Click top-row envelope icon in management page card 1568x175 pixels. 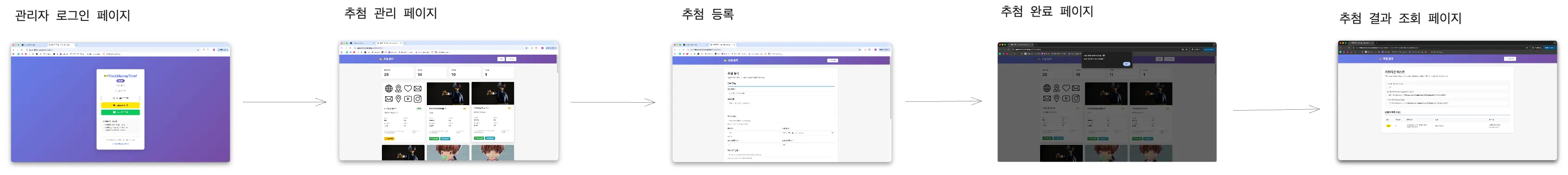point(418,89)
